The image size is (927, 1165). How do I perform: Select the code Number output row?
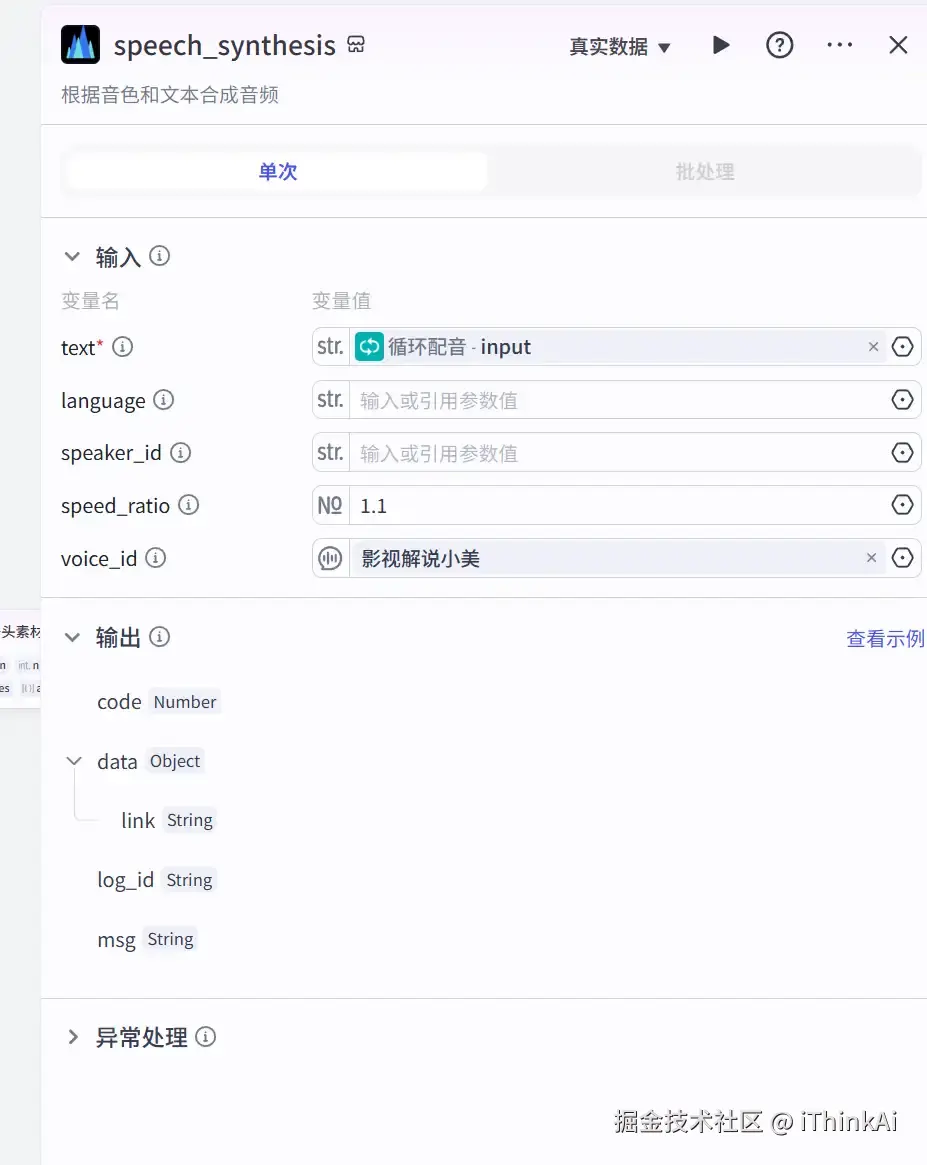pyautogui.click(x=157, y=701)
